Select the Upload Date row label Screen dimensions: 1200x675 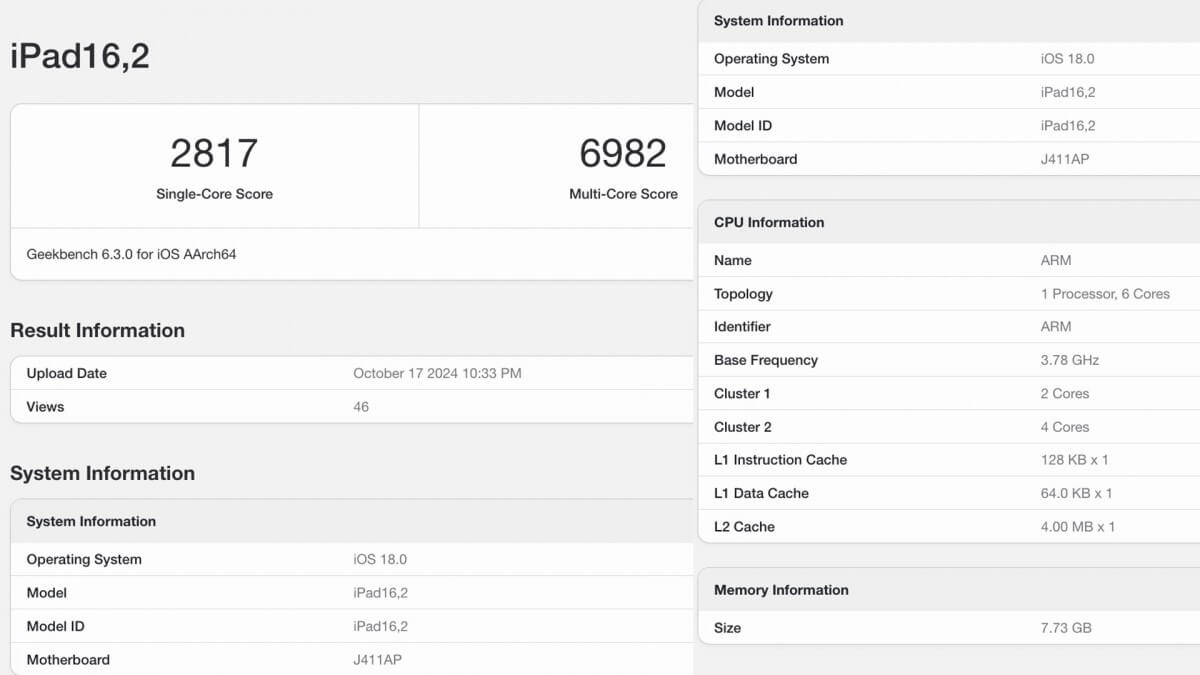pos(66,373)
